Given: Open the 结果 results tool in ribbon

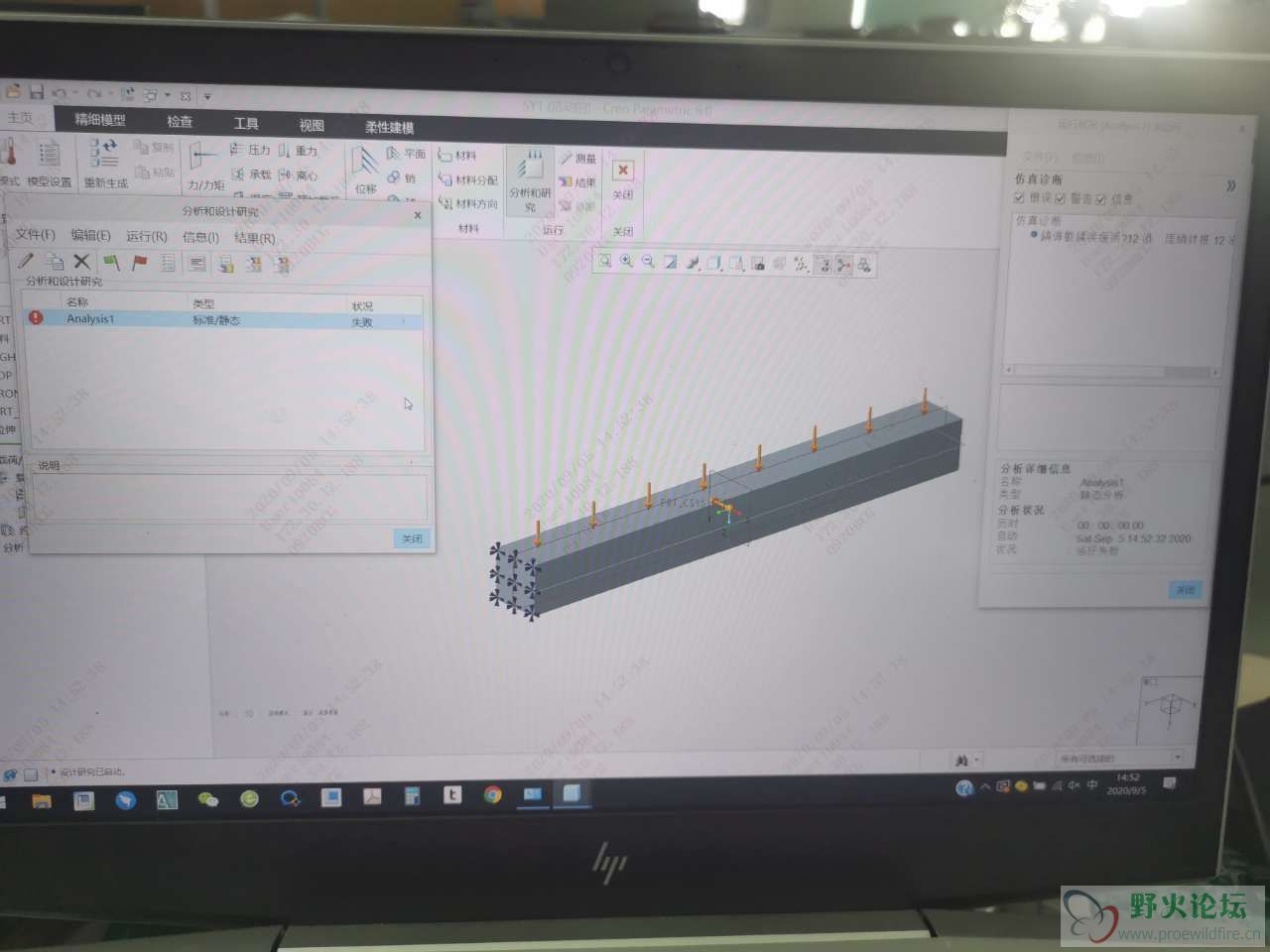Looking at the screenshot, I should coord(577,181).
